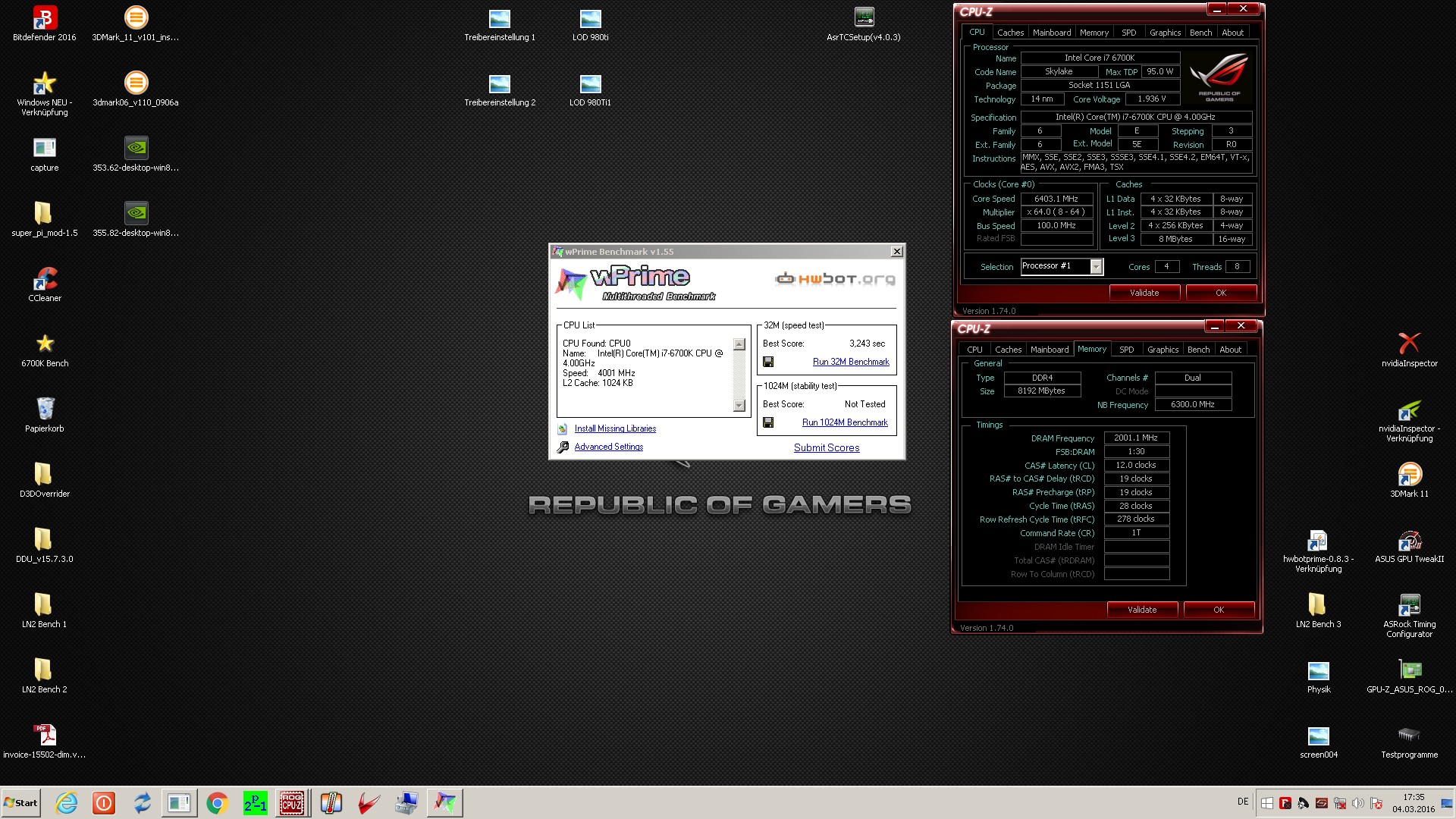Select the AsrTCSetup(v4.0.3) desktop icon
Viewport: 1456px width, 819px height.
(x=864, y=23)
